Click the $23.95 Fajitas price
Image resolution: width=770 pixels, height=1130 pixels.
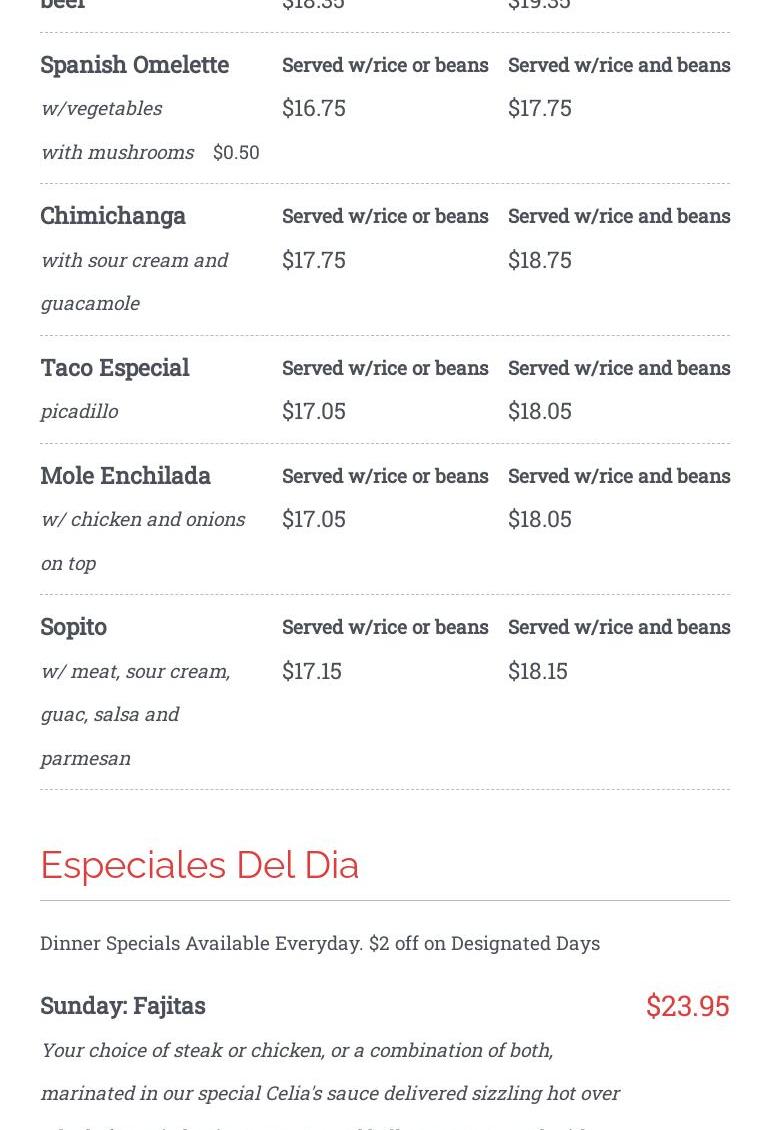(687, 1006)
